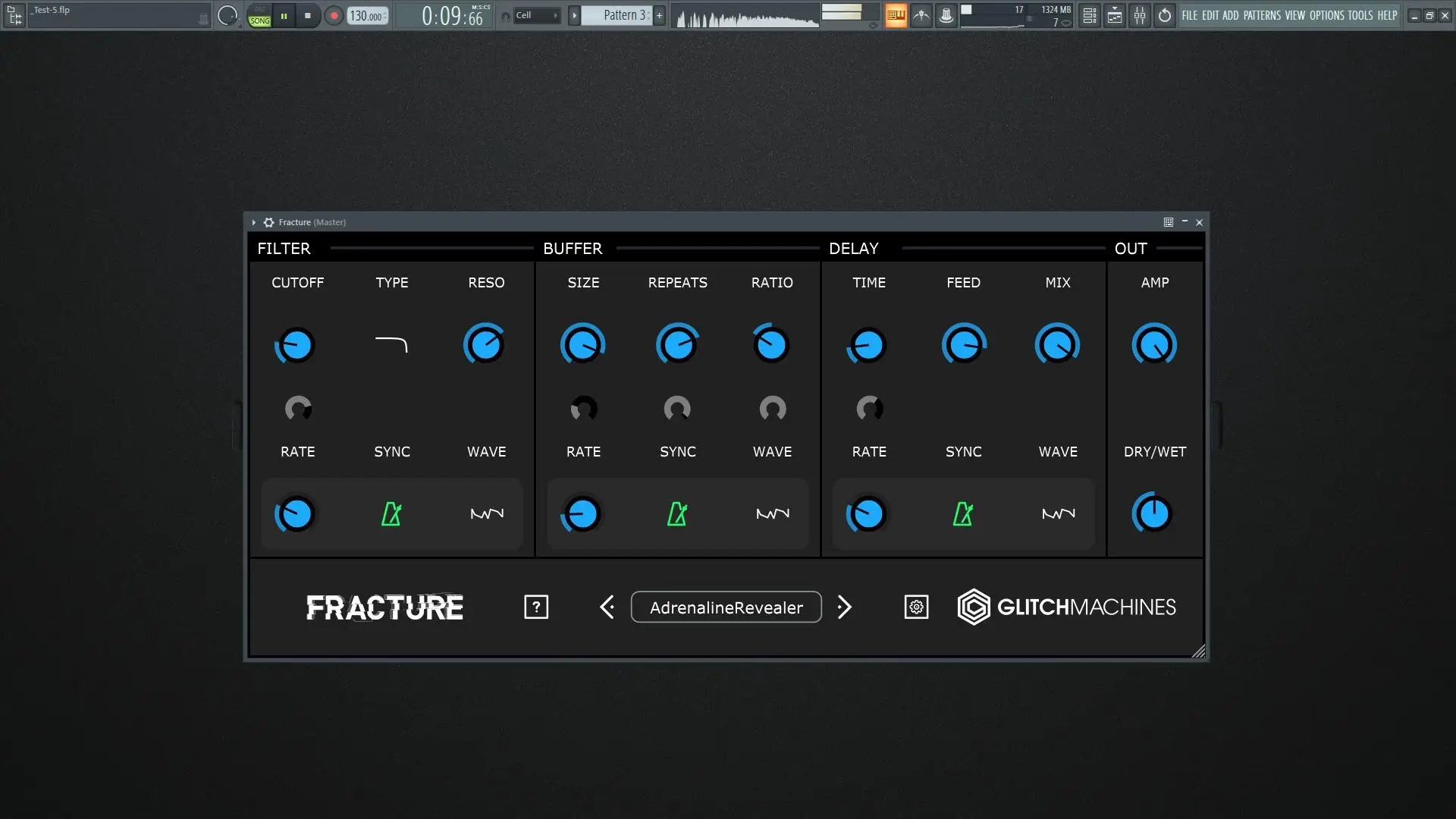Click the Pattern 3 selector
This screenshot has width=1456, height=819.
pyautogui.click(x=617, y=15)
